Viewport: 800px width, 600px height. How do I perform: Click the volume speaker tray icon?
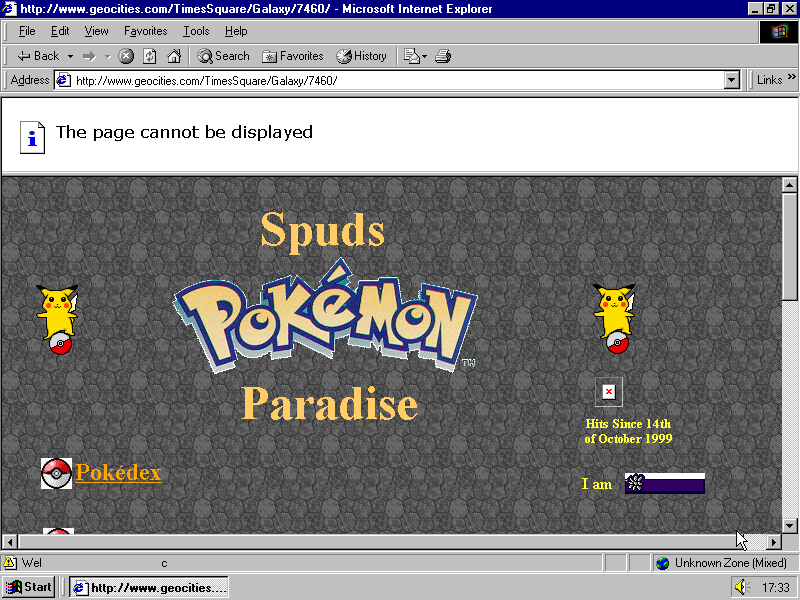pyautogui.click(x=742, y=587)
